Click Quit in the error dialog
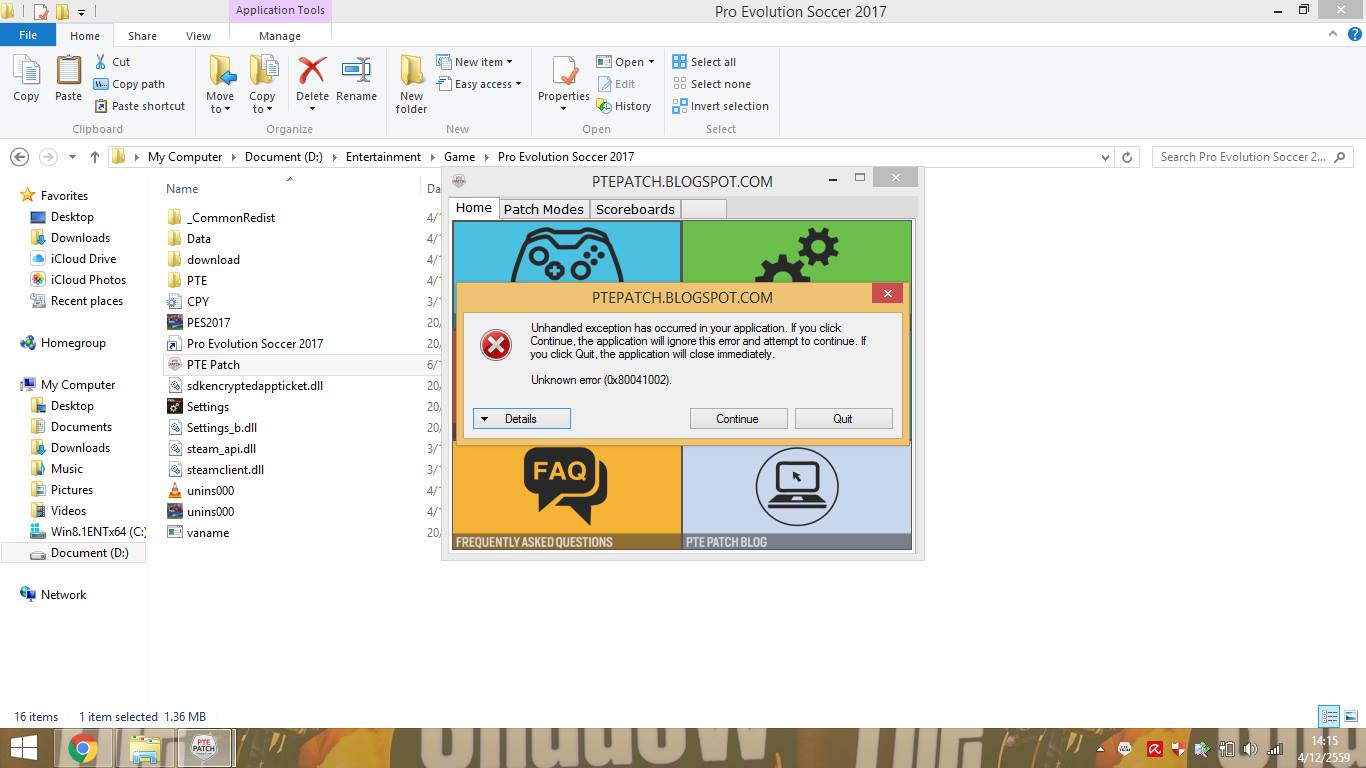This screenshot has height=768, width=1366. [843, 419]
